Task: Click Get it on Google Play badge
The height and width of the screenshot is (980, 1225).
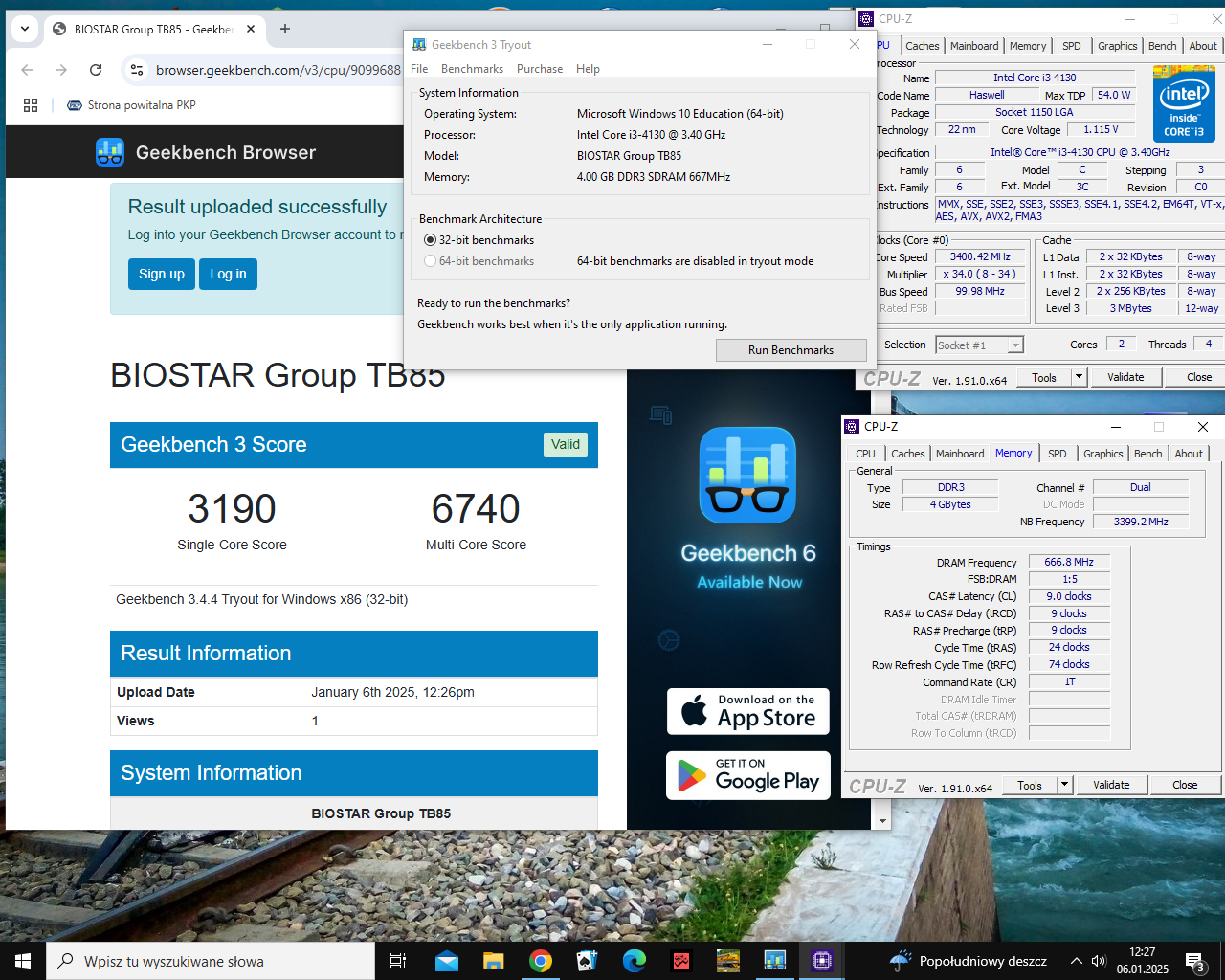Action: [748, 775]
